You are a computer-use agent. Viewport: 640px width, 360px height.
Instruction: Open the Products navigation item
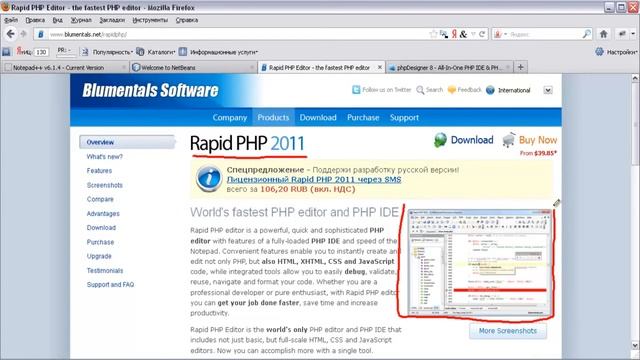coord(273,118)
